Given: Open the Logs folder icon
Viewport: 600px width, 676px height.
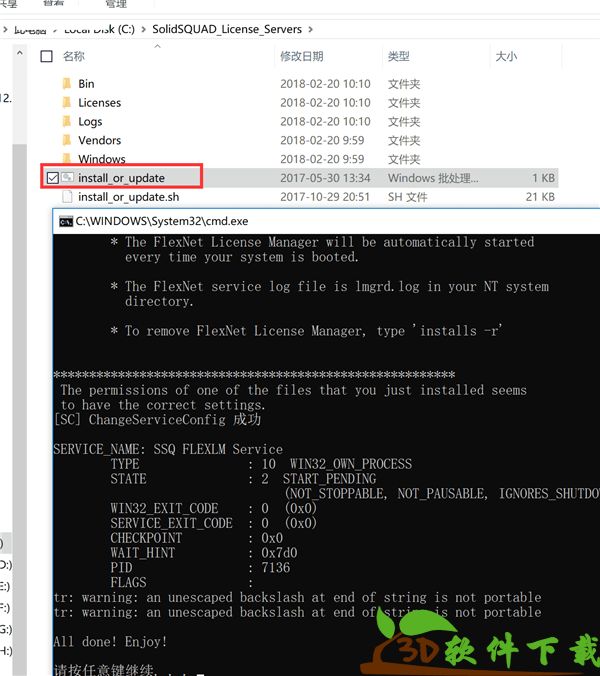Looking at the screenshot, I should tap(67, 122).
